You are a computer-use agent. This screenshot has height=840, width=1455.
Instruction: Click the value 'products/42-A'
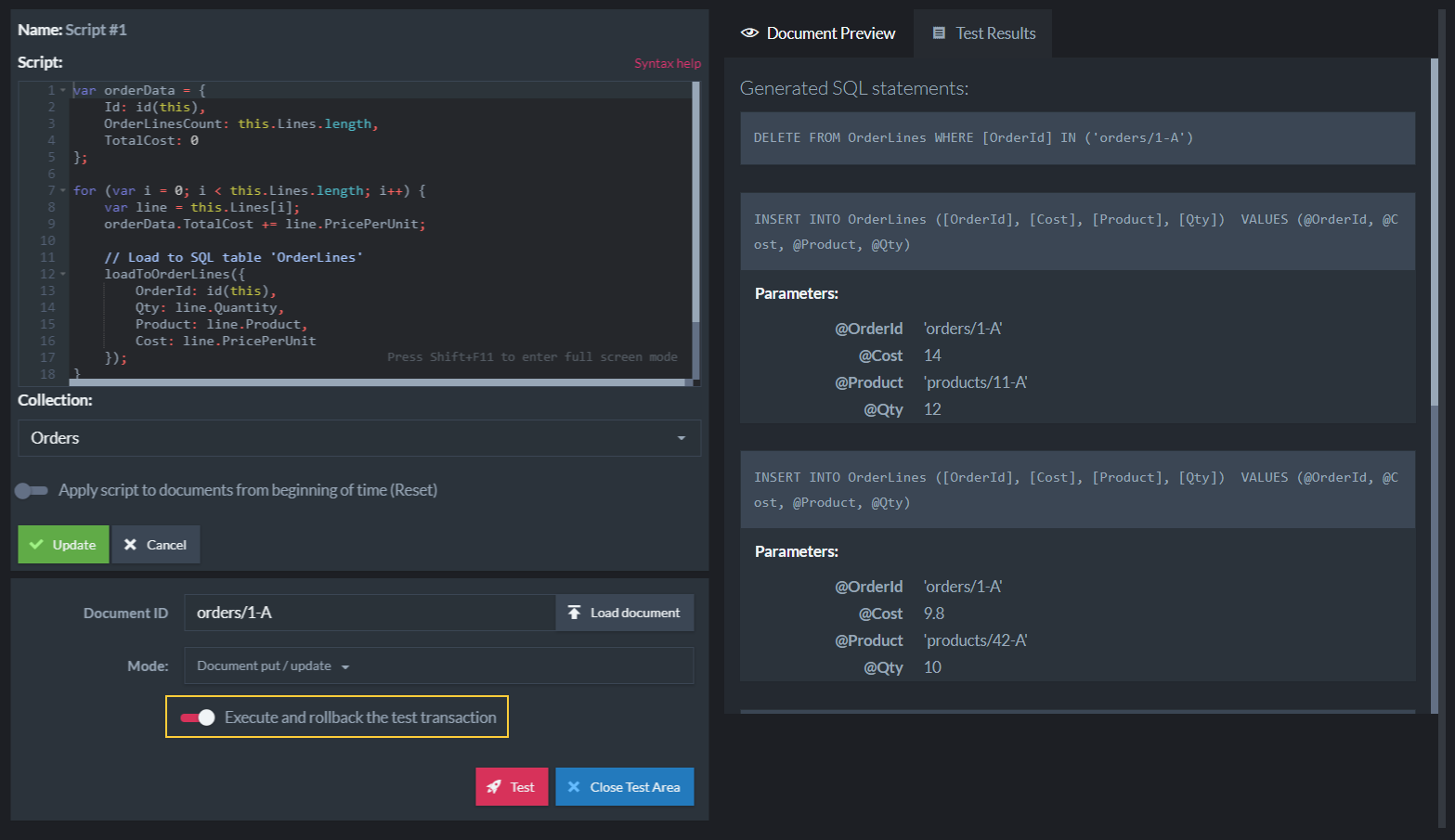tap(975, 640)
